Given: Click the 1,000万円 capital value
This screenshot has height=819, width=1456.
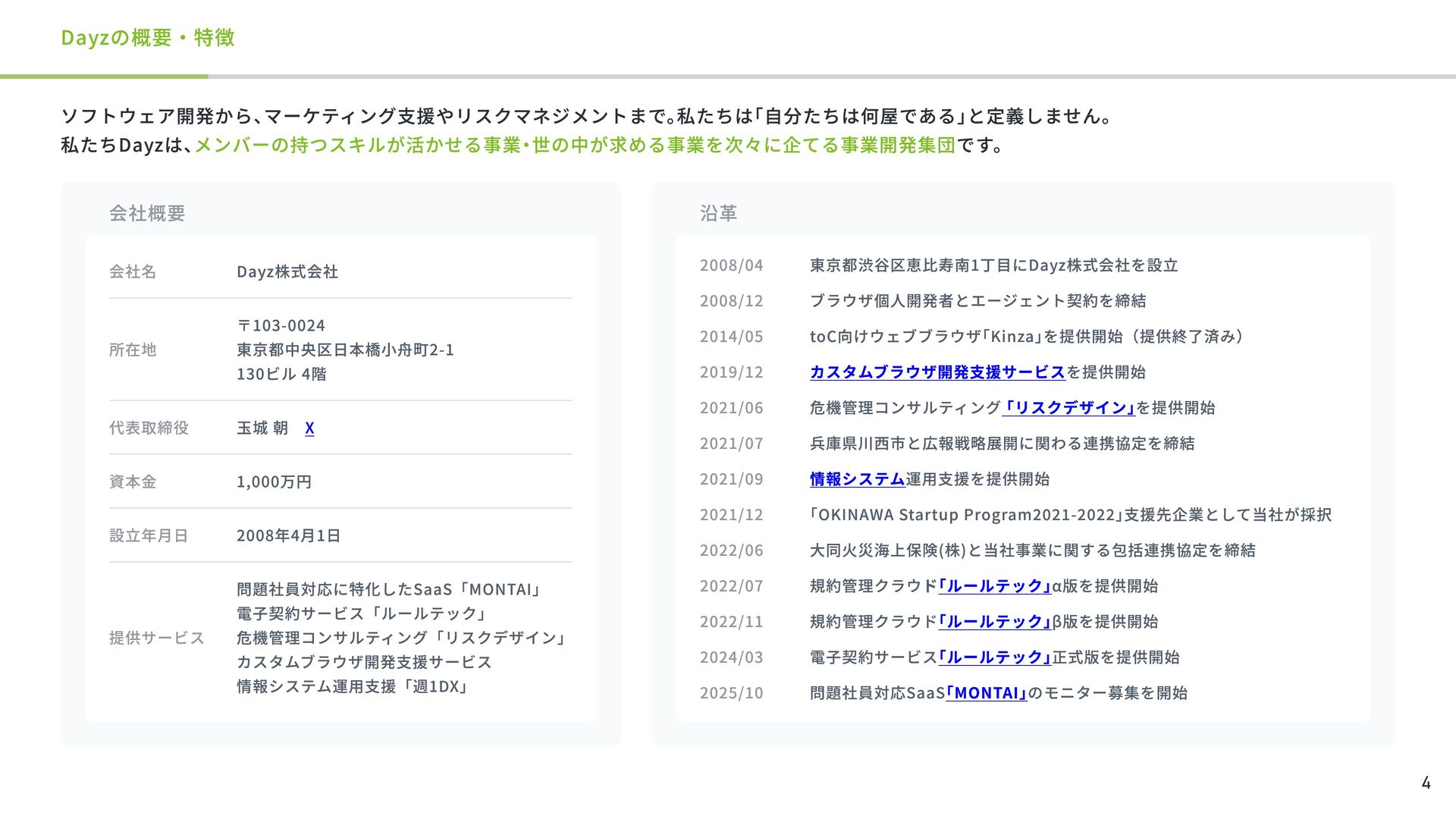Looking at the screenshot, I should pyautogui.click(x=274, y=482).
